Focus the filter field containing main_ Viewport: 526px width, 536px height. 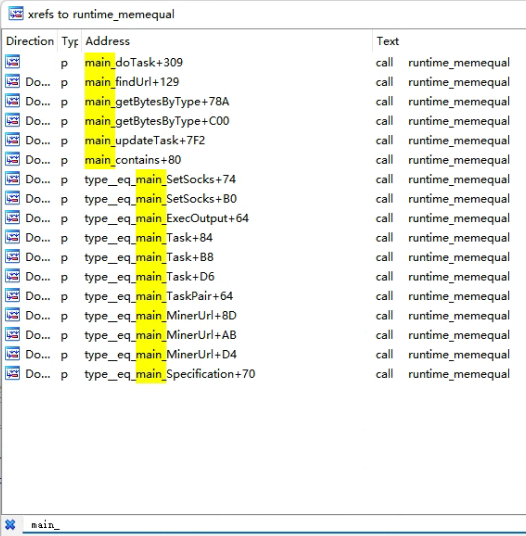pos(273,525)
